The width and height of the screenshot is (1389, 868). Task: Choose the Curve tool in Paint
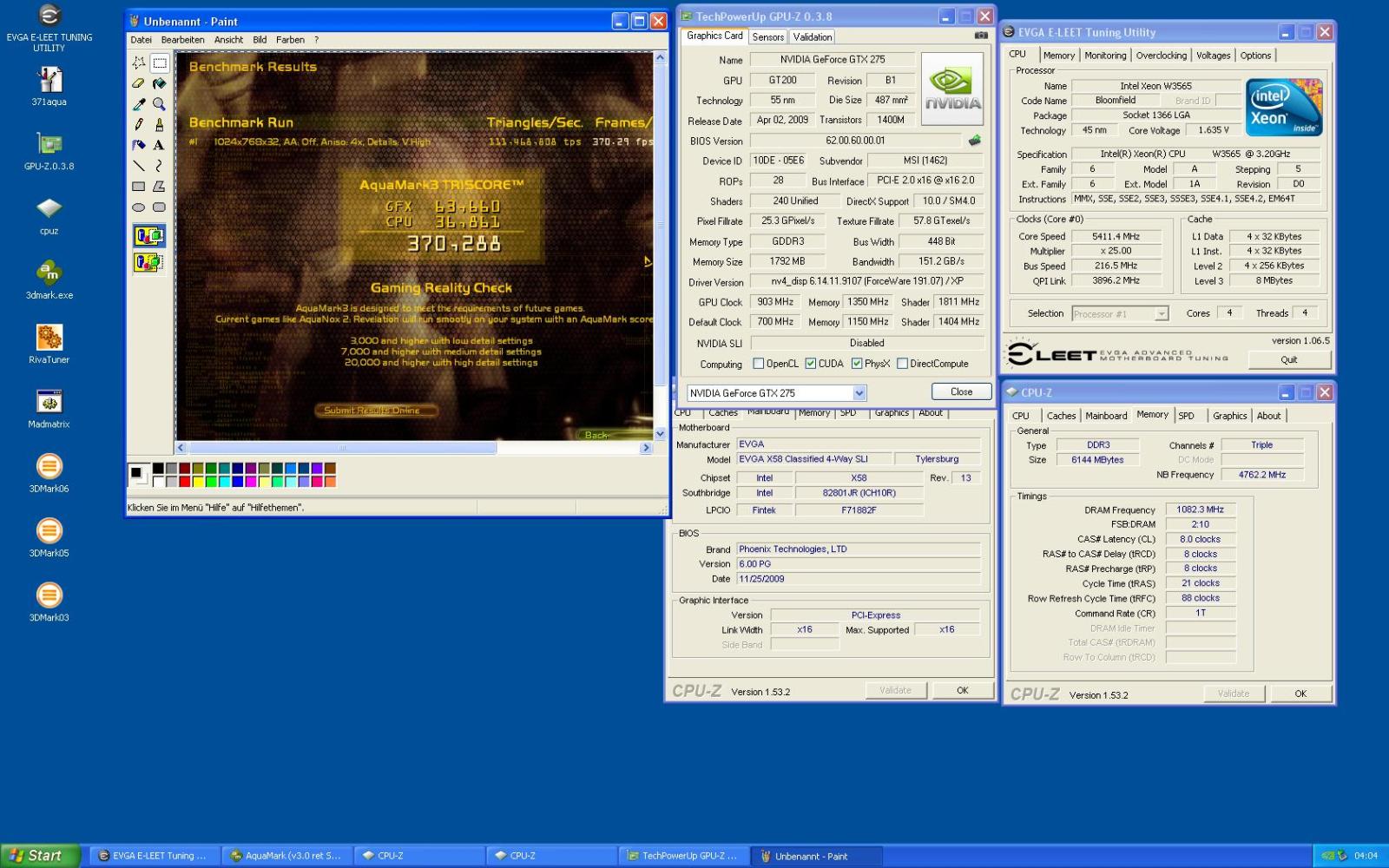pyautogui.click(x=160, y=166)
